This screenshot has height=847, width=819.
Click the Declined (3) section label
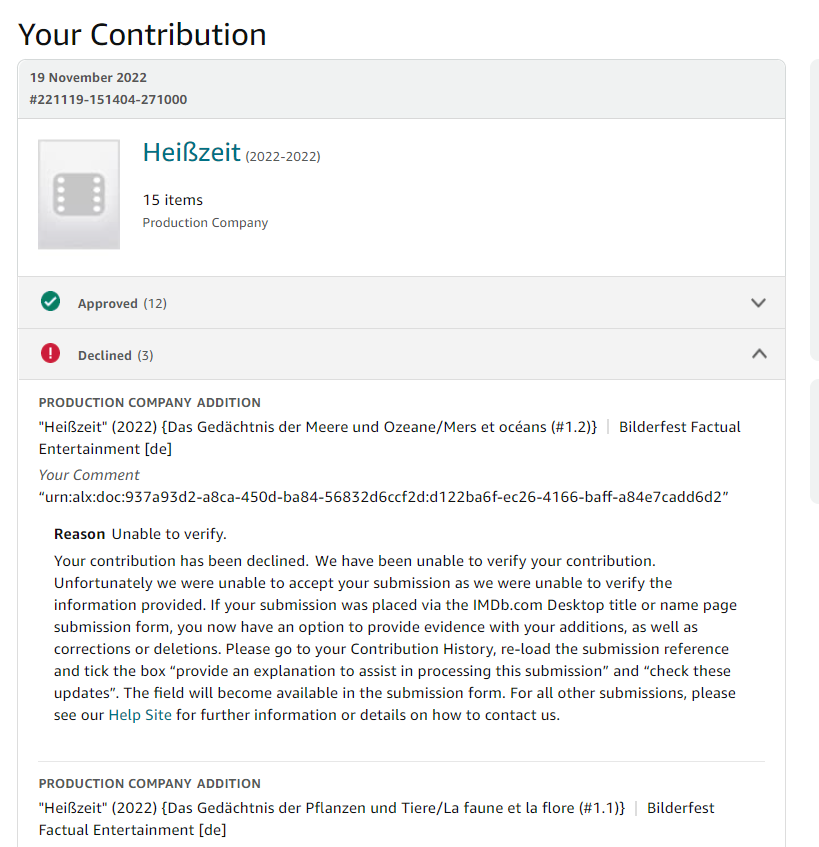[116, 355]
